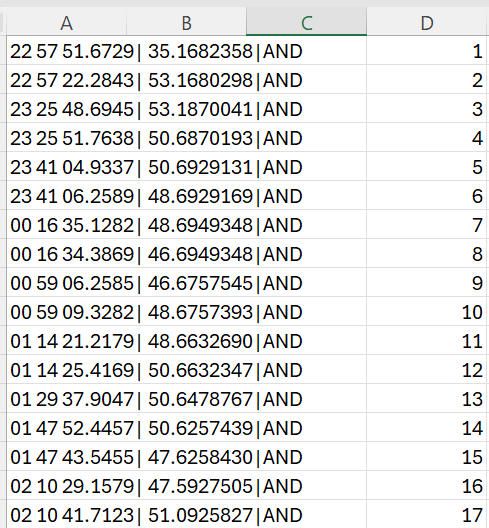Click cell containing 01 14 21.2179
Viewport: 489px width, 528px height.
click(66, 340)
